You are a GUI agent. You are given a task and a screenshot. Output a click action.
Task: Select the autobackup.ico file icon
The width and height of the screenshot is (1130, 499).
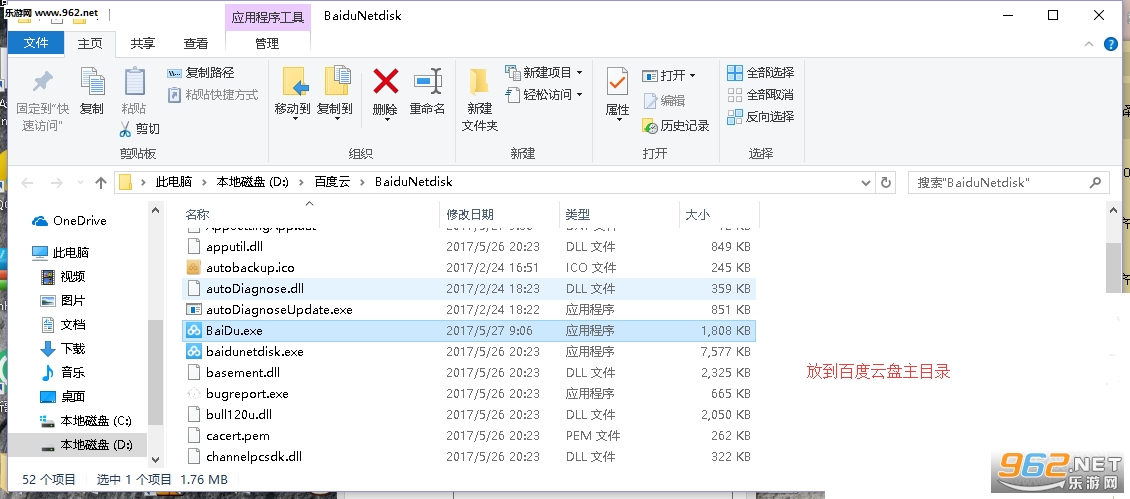click(x=192, y=268)
